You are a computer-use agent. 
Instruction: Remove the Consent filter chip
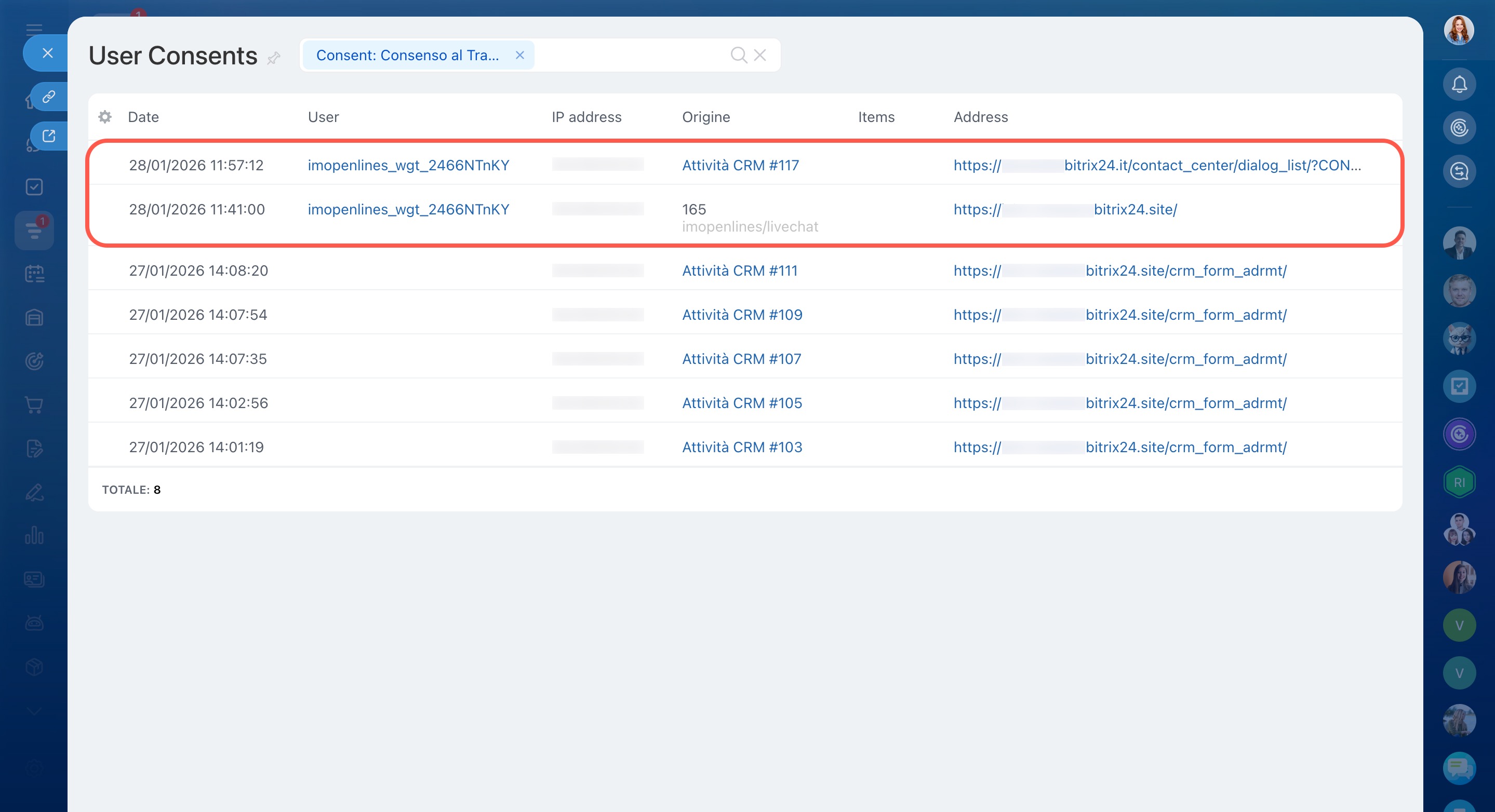pyautogui.click(x=519, y=55)
